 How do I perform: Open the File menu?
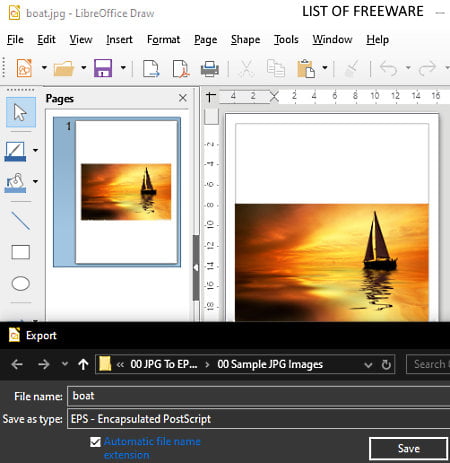(x=15, y=40)
